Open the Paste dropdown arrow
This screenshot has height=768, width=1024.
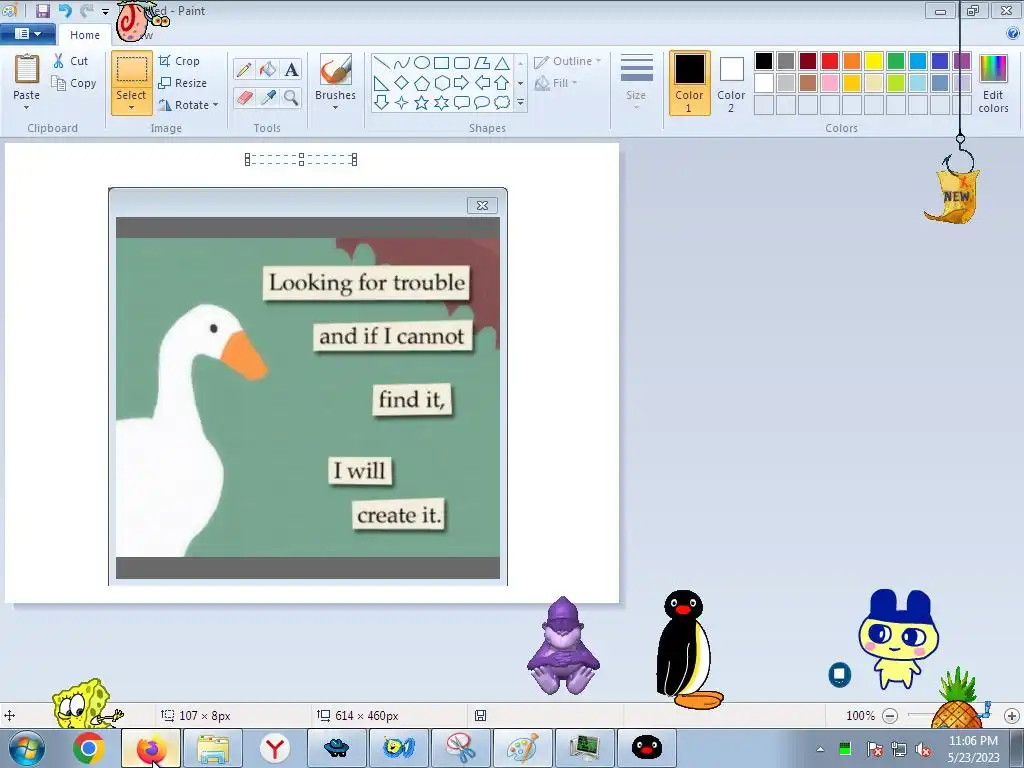(27, 107)
